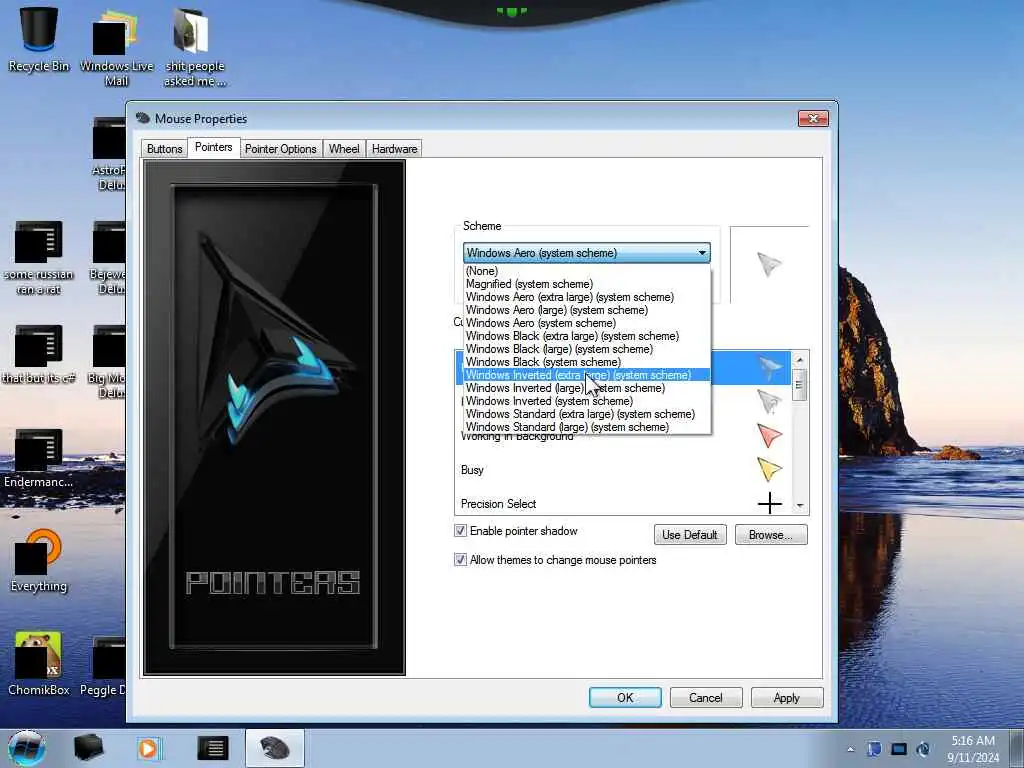Choose Windows Inverted (large) scheme

[586, 388]
